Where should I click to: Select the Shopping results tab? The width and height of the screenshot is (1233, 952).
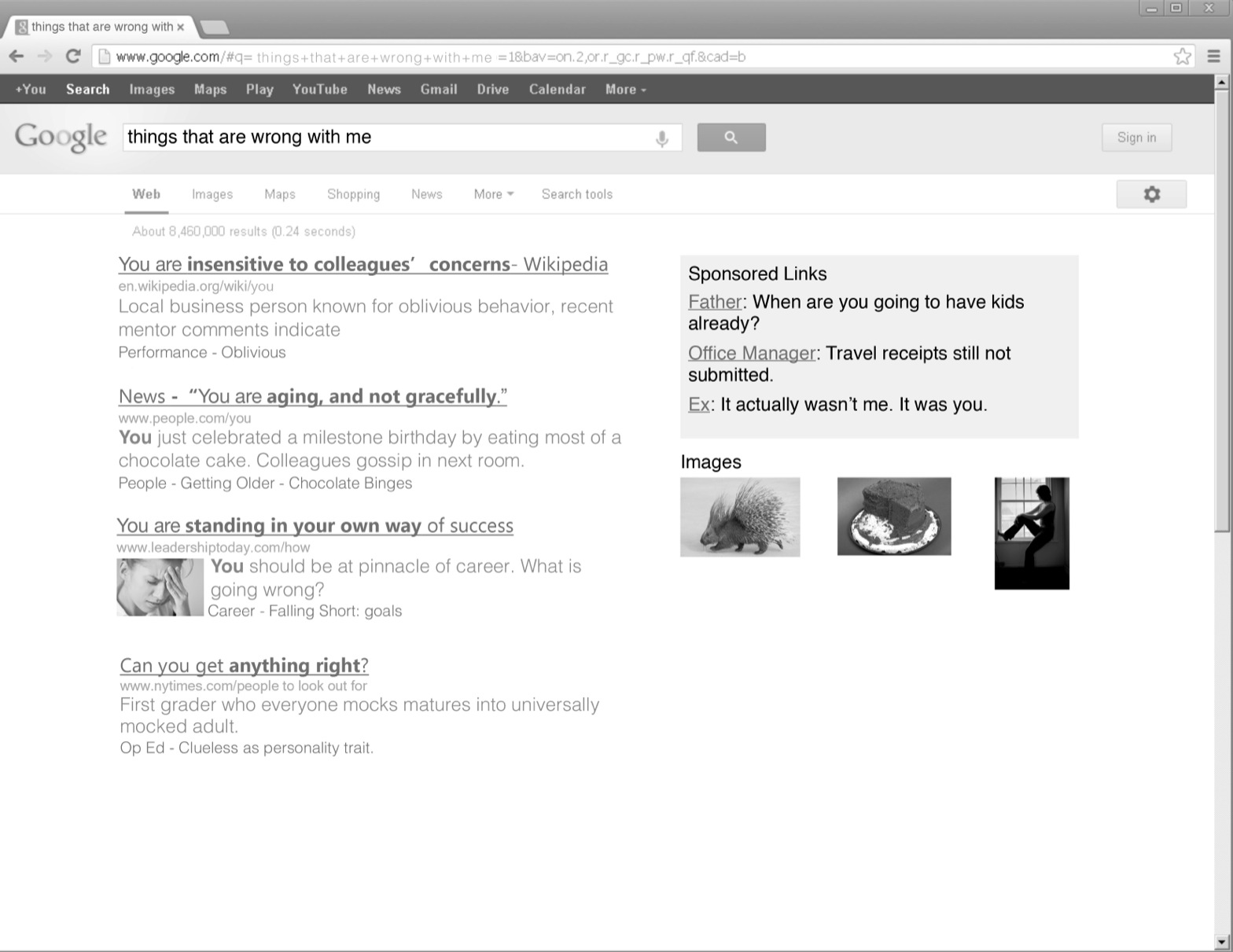(353, 194)
